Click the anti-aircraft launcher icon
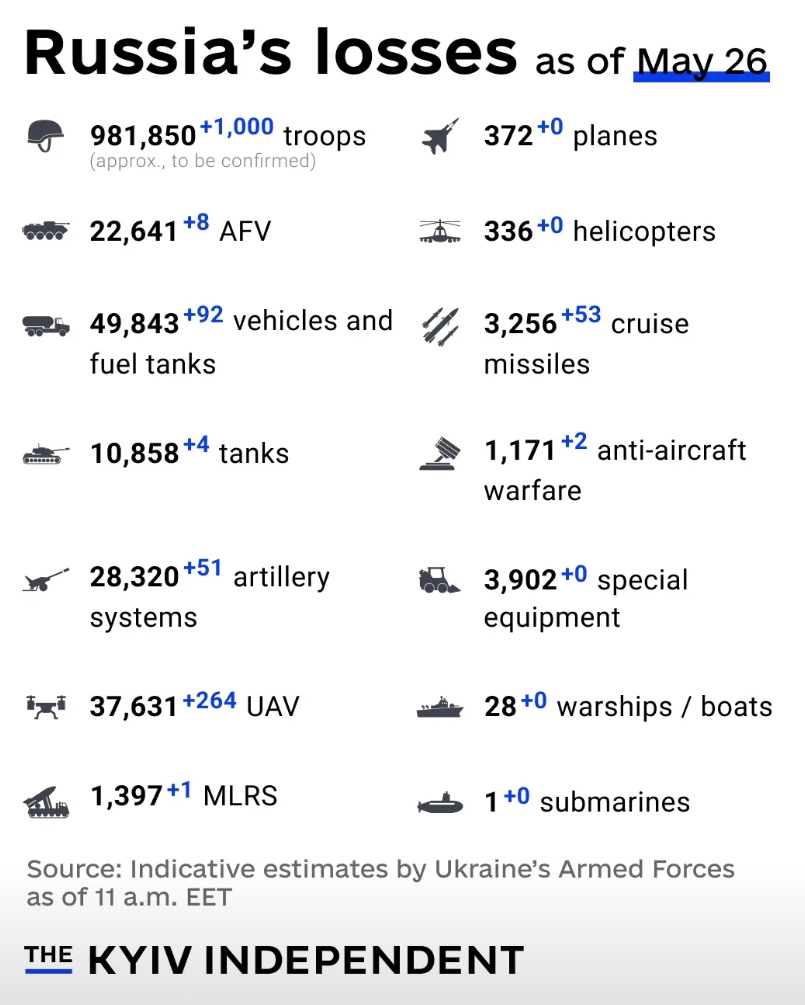The image size is (805, 1005). [x=440, y=454]
